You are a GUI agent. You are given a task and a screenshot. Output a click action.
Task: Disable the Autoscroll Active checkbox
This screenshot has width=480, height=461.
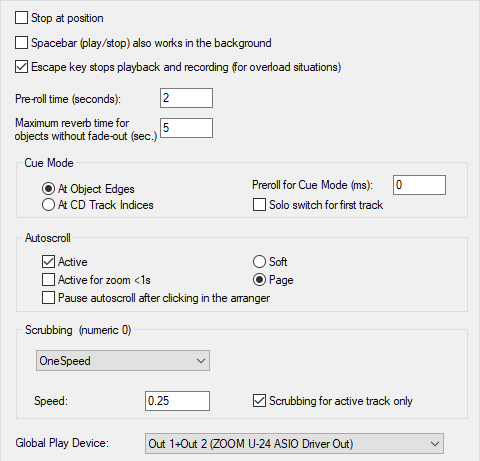[x=48, y=262]
